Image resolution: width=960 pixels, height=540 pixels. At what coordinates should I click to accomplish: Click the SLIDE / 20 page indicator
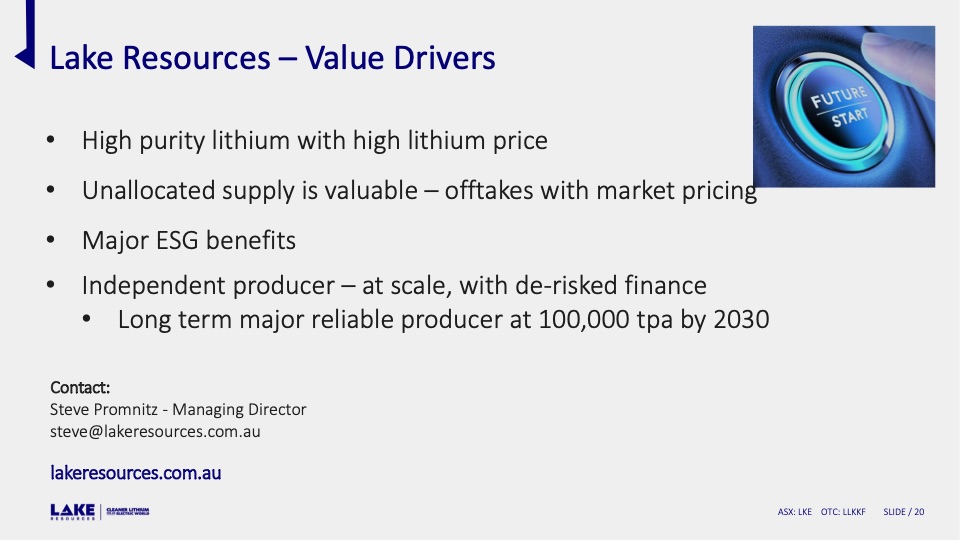click(x=904, y=512)
